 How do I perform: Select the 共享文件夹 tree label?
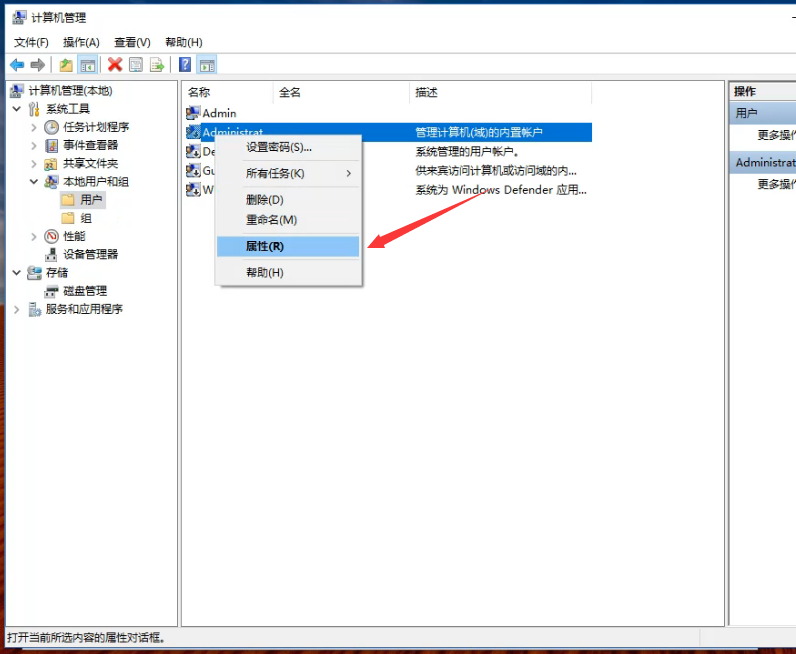[x=91, y=164]
